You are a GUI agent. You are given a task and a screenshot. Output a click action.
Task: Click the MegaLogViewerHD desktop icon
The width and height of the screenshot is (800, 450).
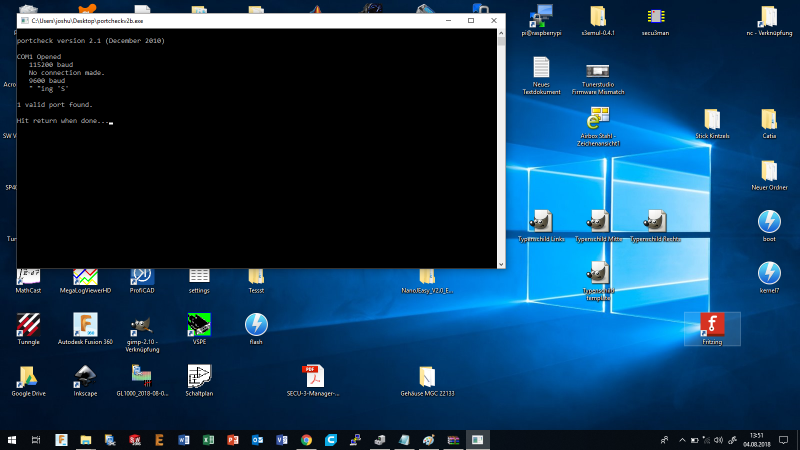[x=86, y=276]
